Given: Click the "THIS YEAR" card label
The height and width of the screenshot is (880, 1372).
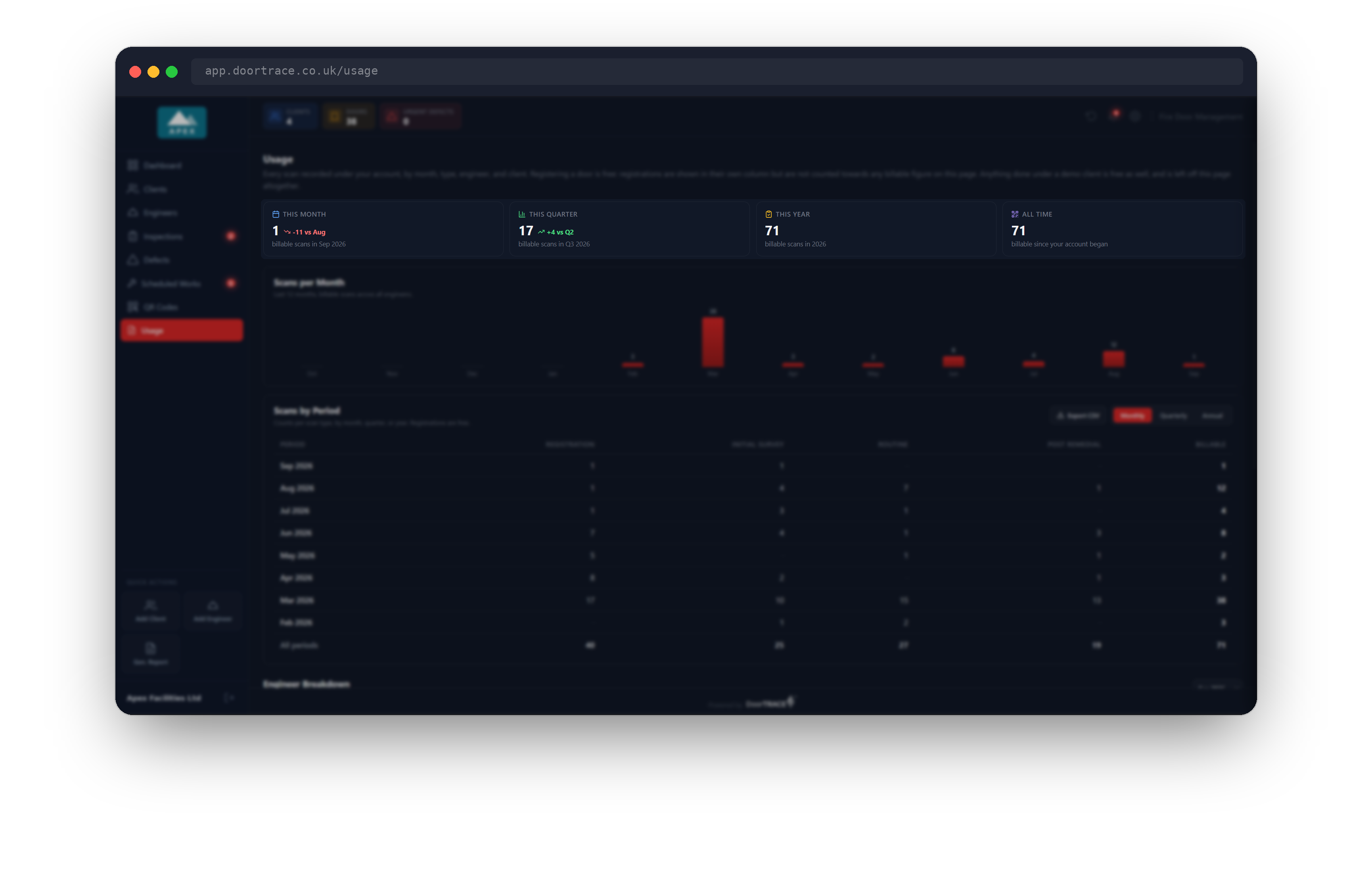Looking at the screenshot, I should (793, 214).
